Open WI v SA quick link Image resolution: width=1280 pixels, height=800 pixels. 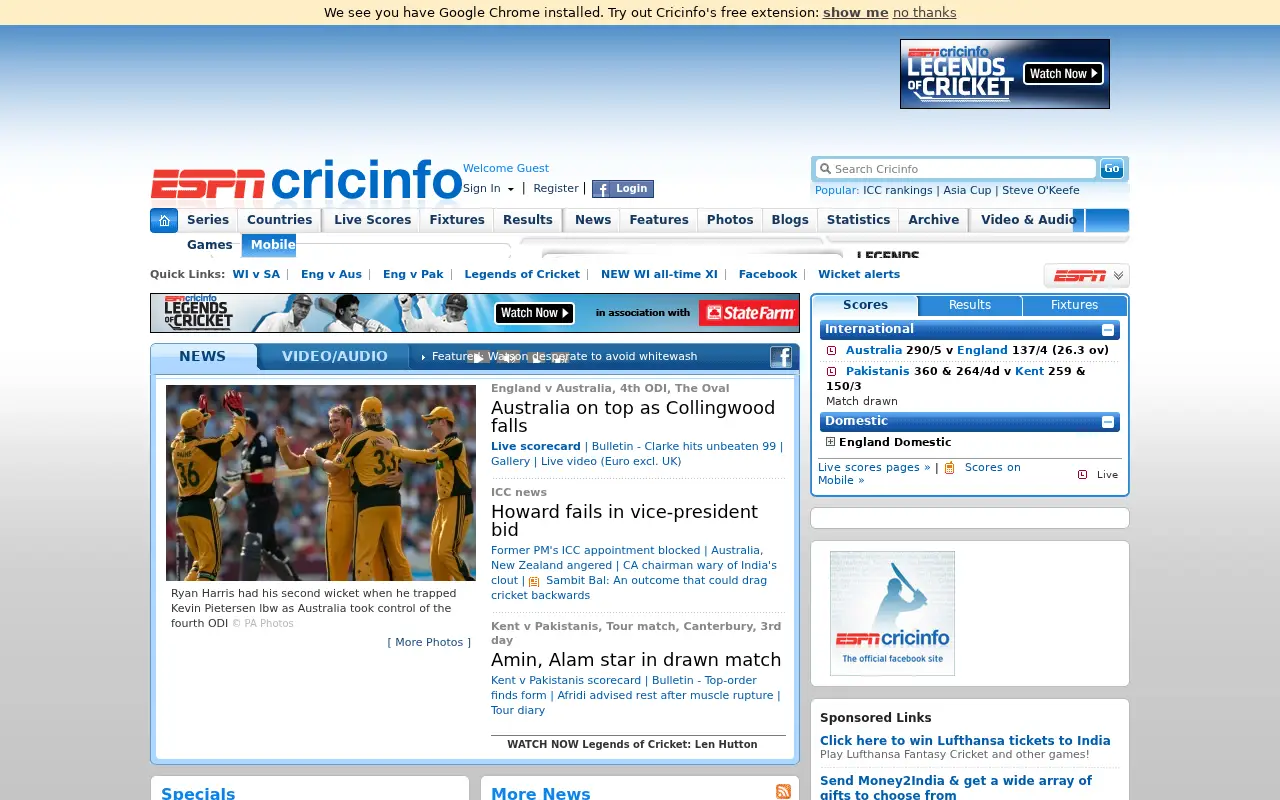pos(256,274)
